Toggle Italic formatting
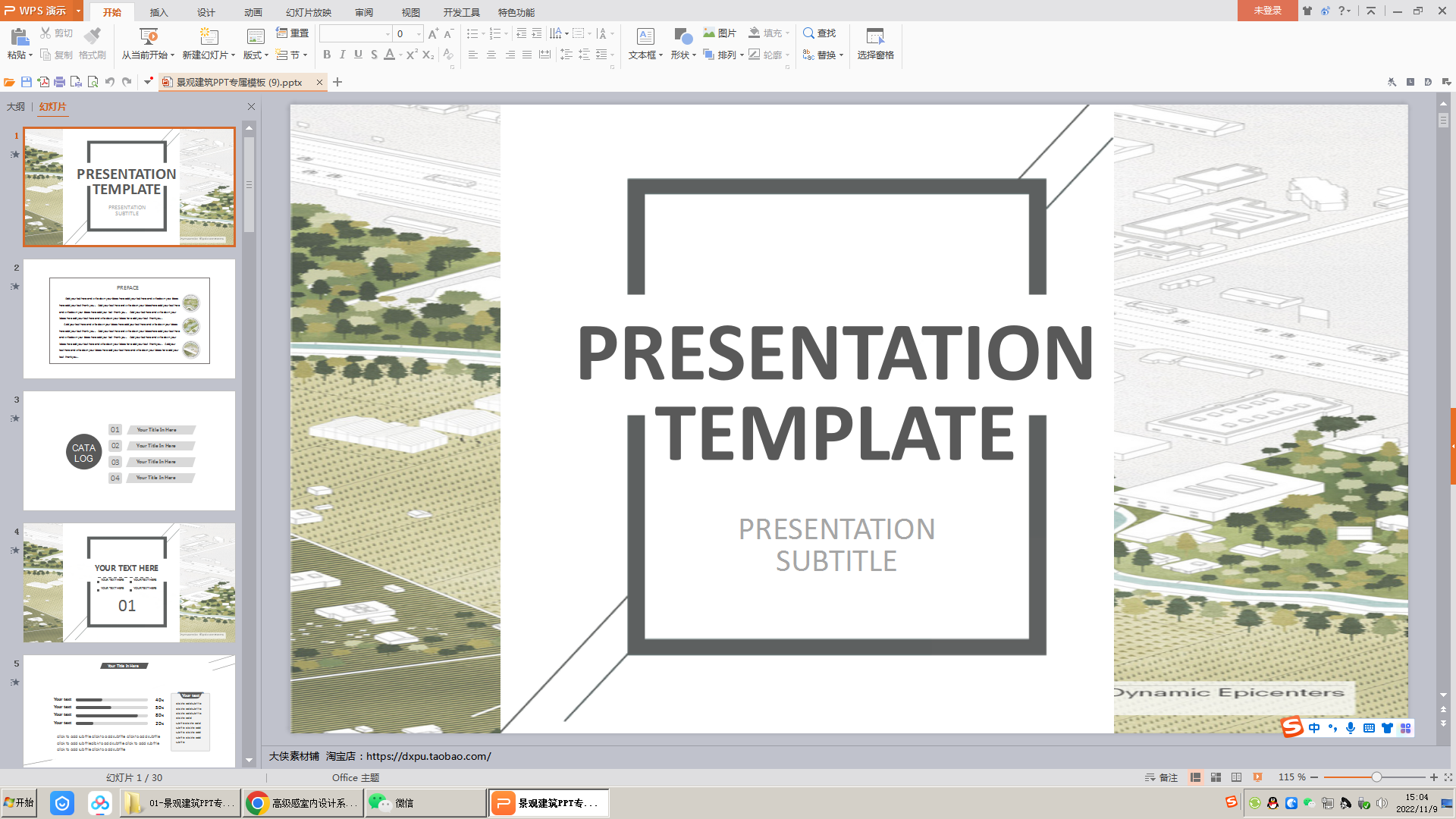Viewport: 1456px width, 819px height. point(343,55)
